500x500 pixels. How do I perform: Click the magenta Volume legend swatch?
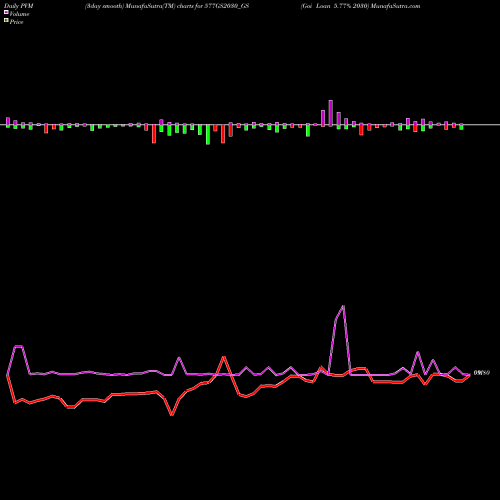coord(6,13)
